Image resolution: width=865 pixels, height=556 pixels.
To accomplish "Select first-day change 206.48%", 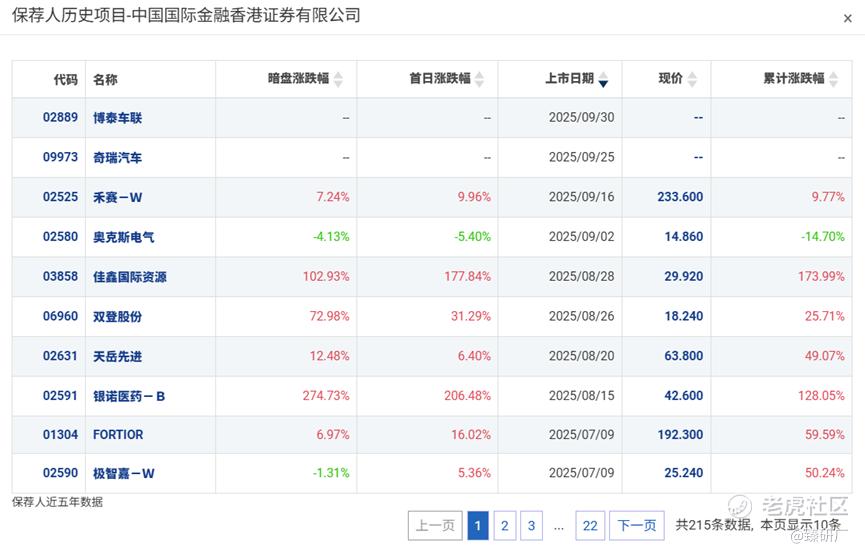I will tap(467, 395).
